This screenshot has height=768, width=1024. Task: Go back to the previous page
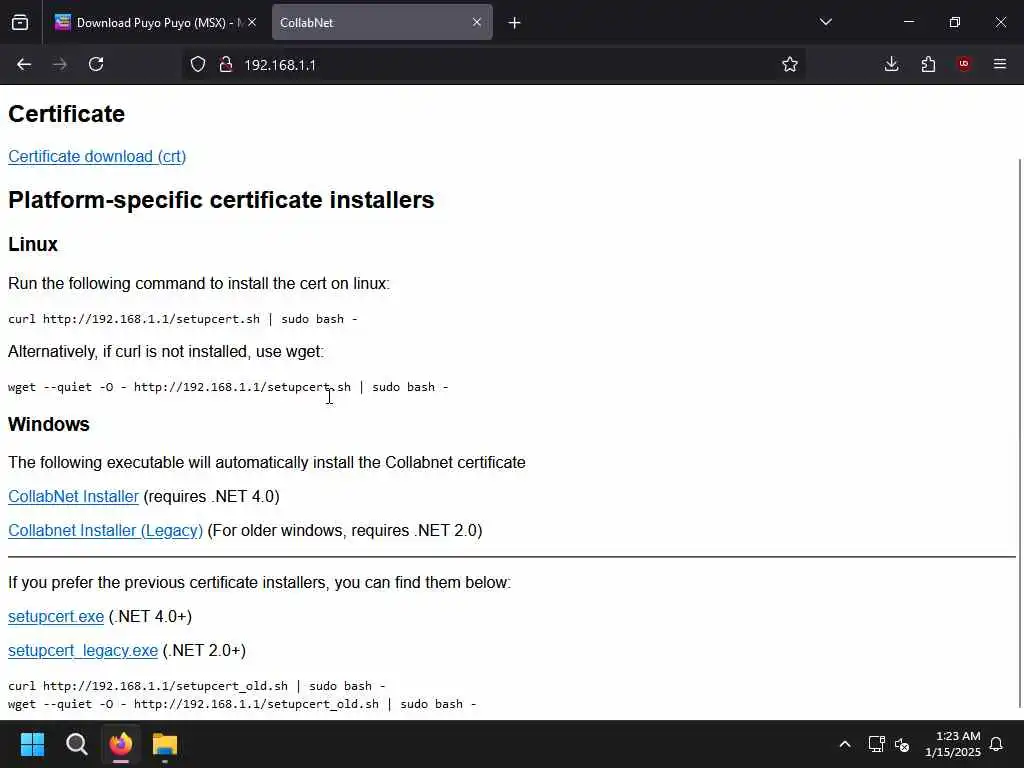24,64
